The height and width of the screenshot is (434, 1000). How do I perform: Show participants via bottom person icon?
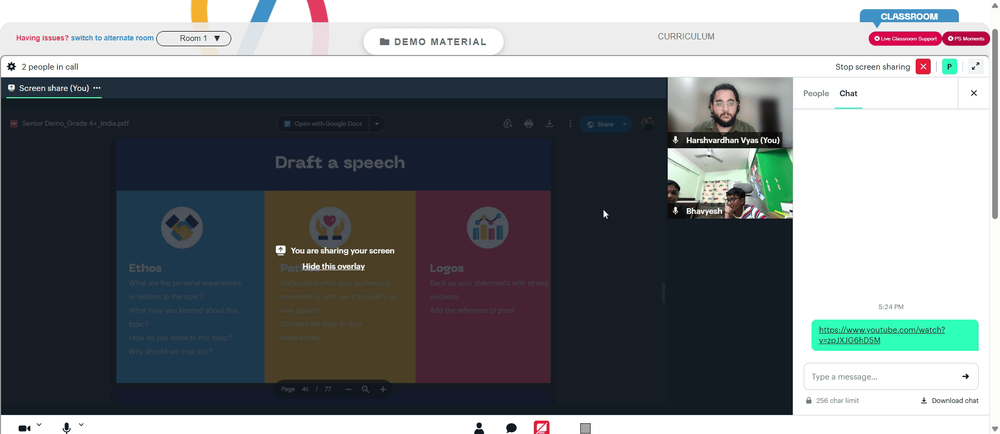(479, 428)
